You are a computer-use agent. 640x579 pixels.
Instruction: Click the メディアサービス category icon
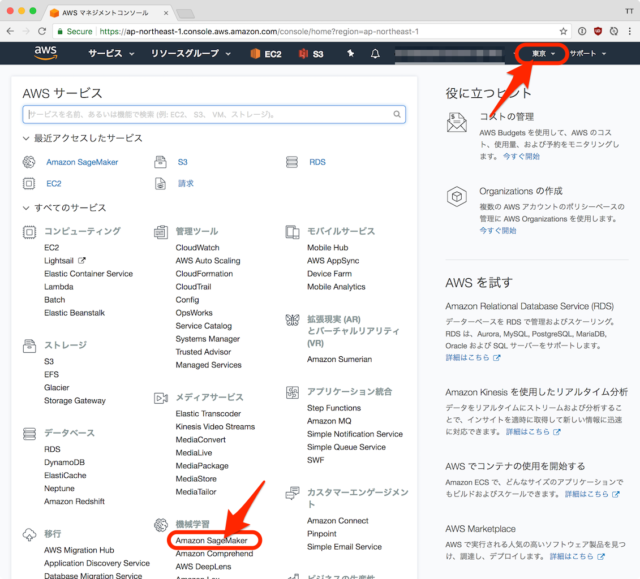[x=161, y=398]
